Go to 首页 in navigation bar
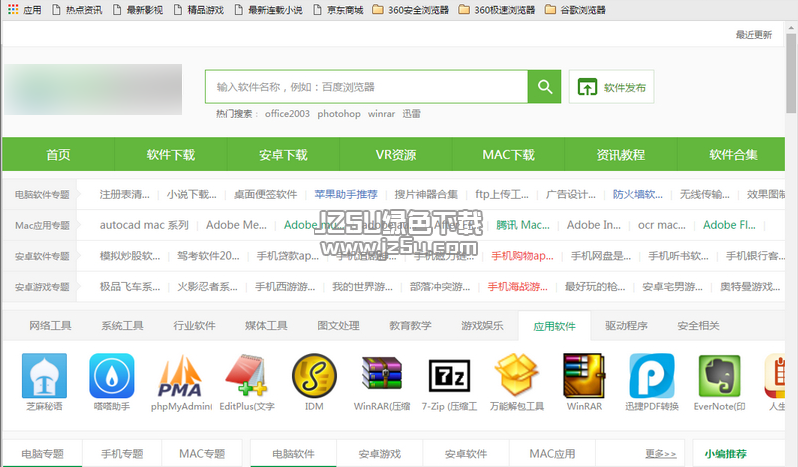The height and width of the screenshot is (467, 798). (x=58, y=154)
